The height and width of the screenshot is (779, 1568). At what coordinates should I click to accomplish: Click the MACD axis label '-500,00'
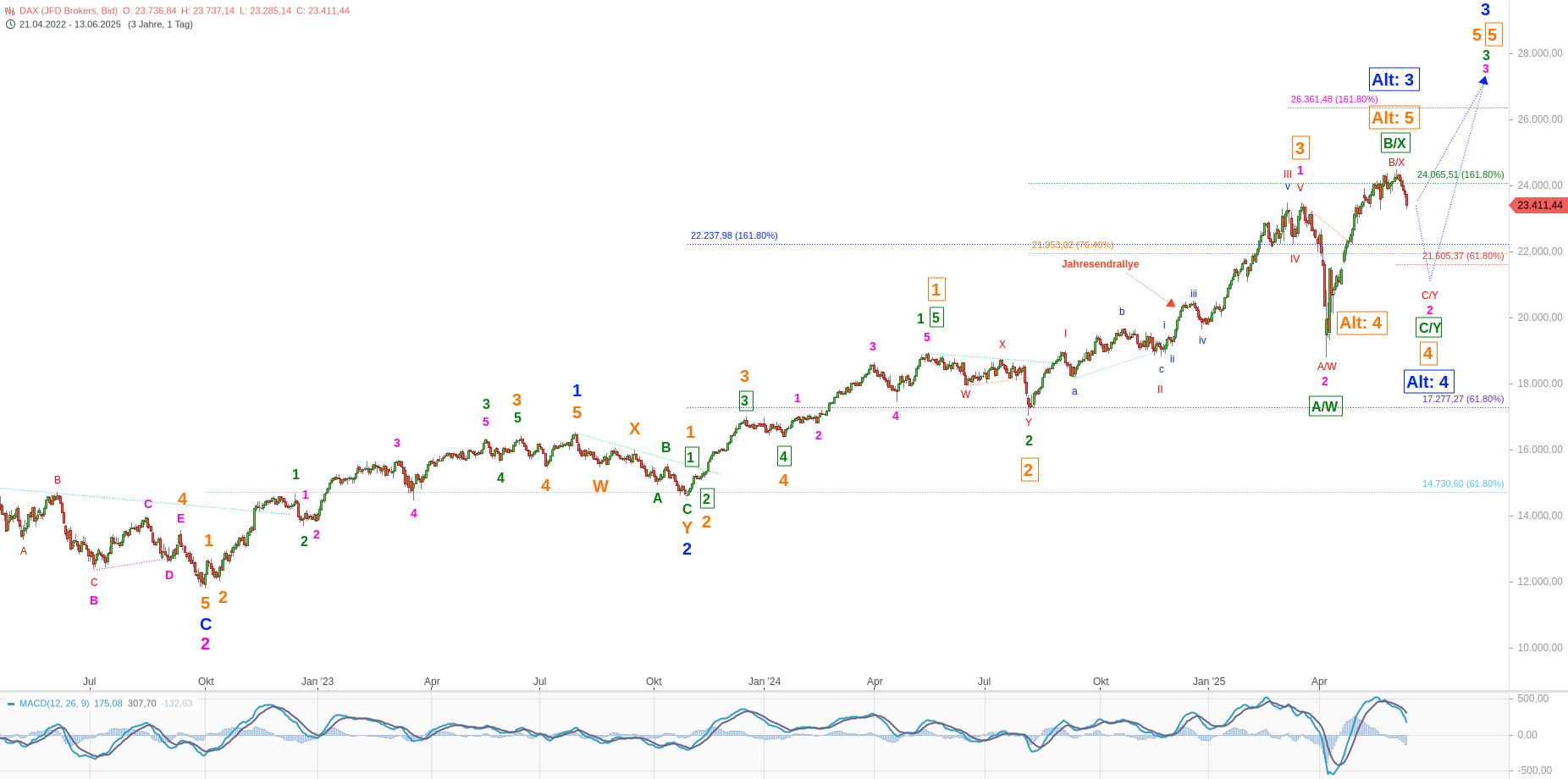click(x=1533, y=771)
